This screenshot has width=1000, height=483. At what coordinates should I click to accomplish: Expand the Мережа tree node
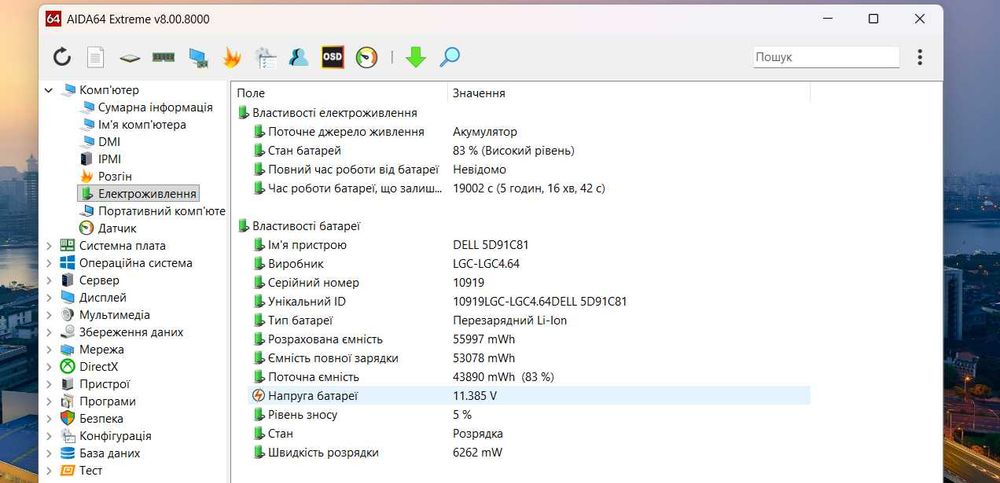tap(49, 350)
